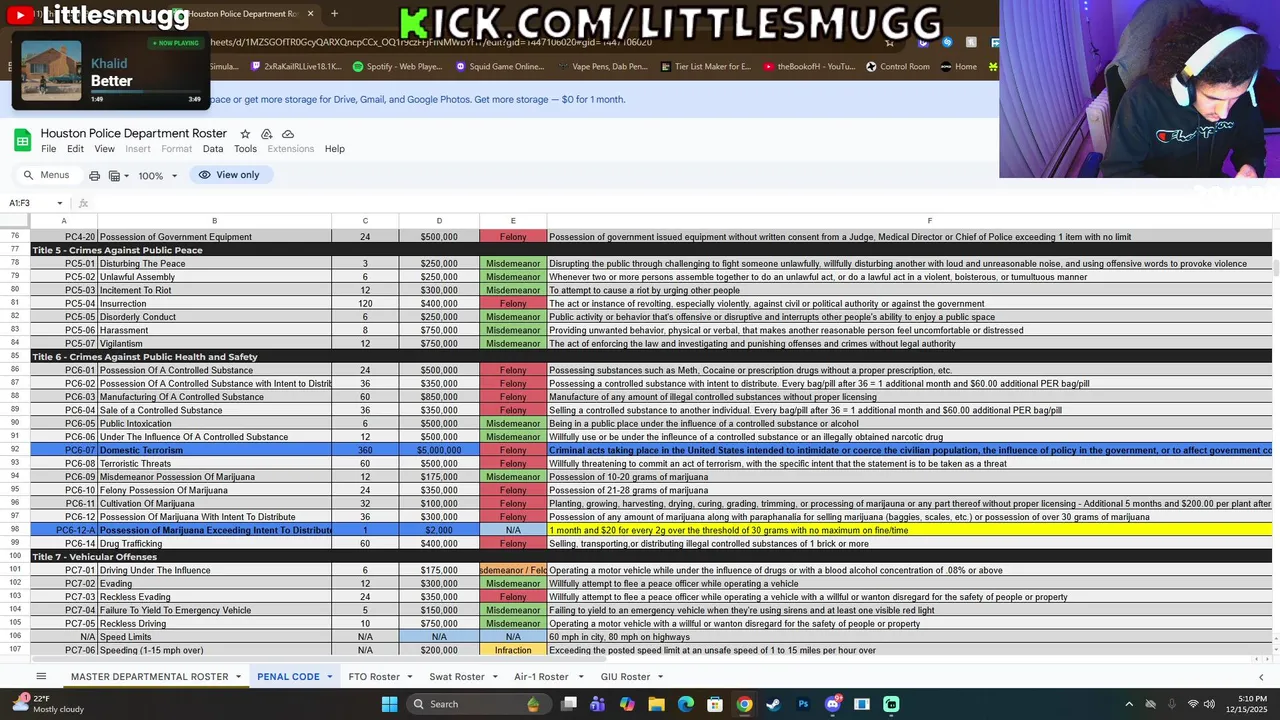Switch to GIU Roster sheet tab
1280x720 pixels.
(625, 677)
